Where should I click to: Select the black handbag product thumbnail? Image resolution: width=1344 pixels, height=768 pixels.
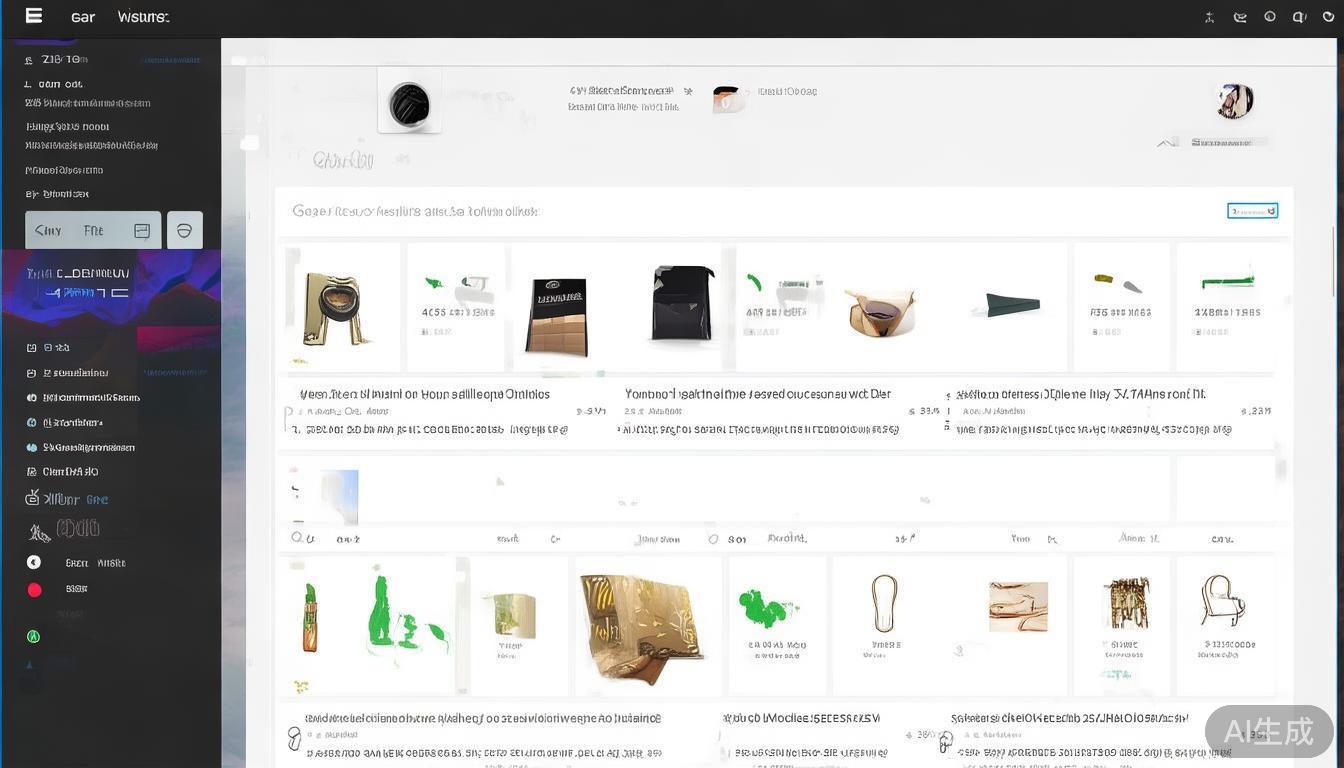coord(682,303)
